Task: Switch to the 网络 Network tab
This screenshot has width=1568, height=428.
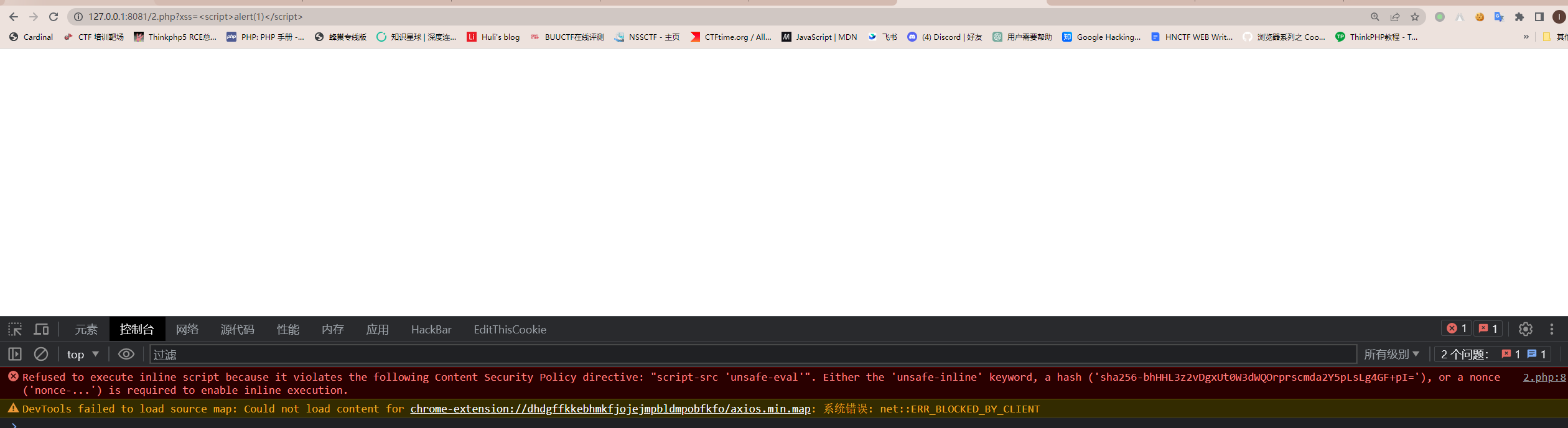Action: [187, 329]
